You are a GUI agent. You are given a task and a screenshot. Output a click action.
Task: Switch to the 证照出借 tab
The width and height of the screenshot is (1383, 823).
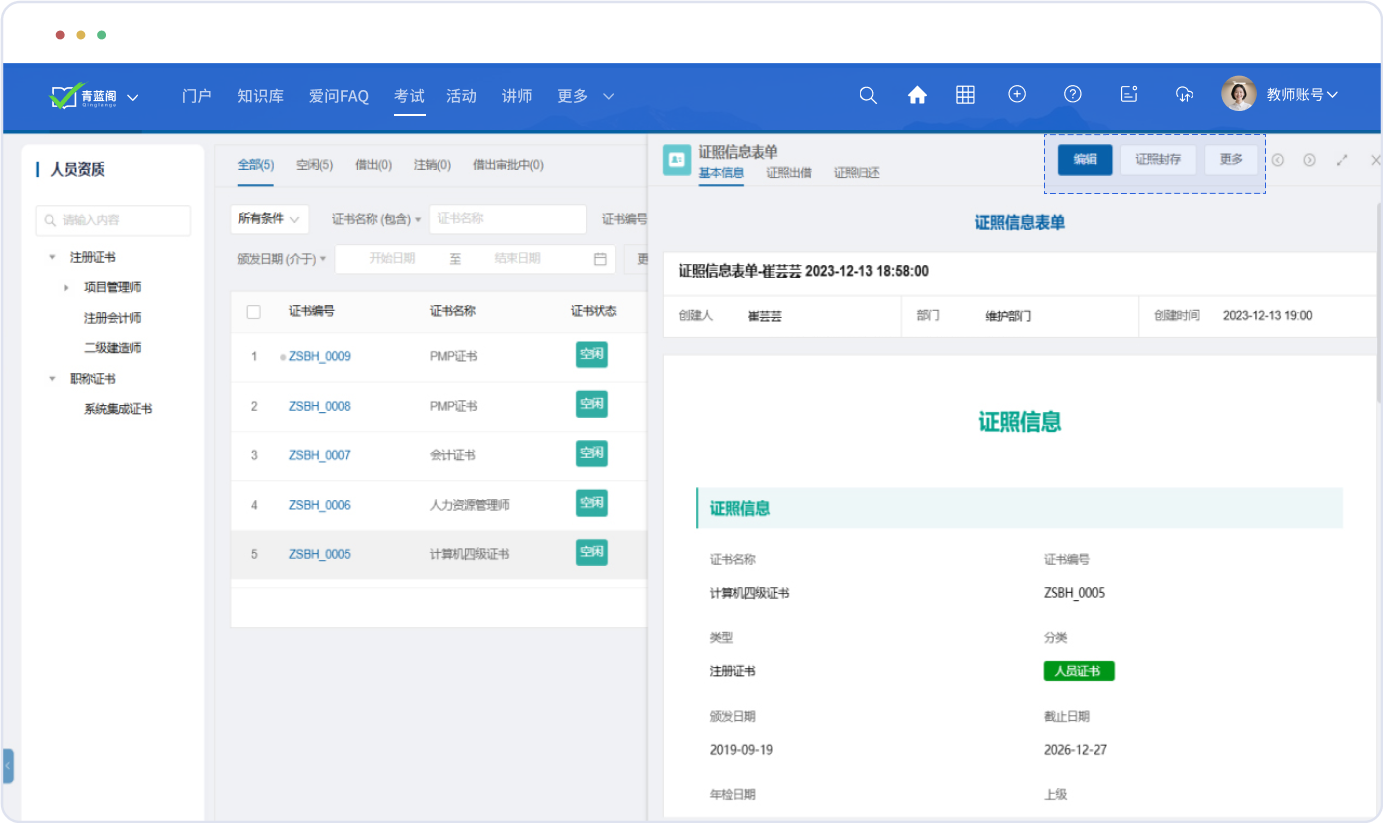[x=788, y=173]
